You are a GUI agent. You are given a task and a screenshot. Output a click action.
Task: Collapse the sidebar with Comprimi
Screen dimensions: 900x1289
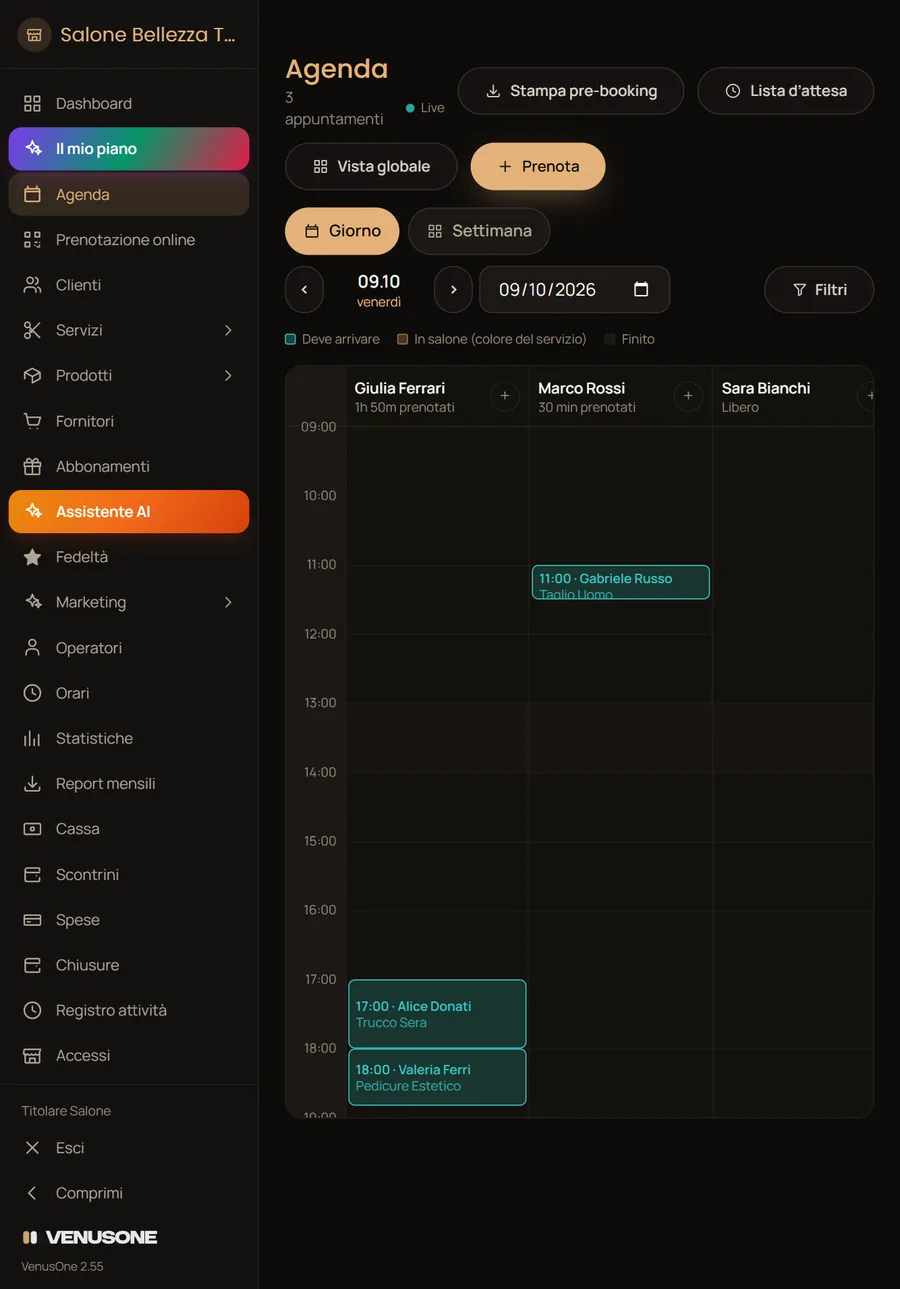129,1193
